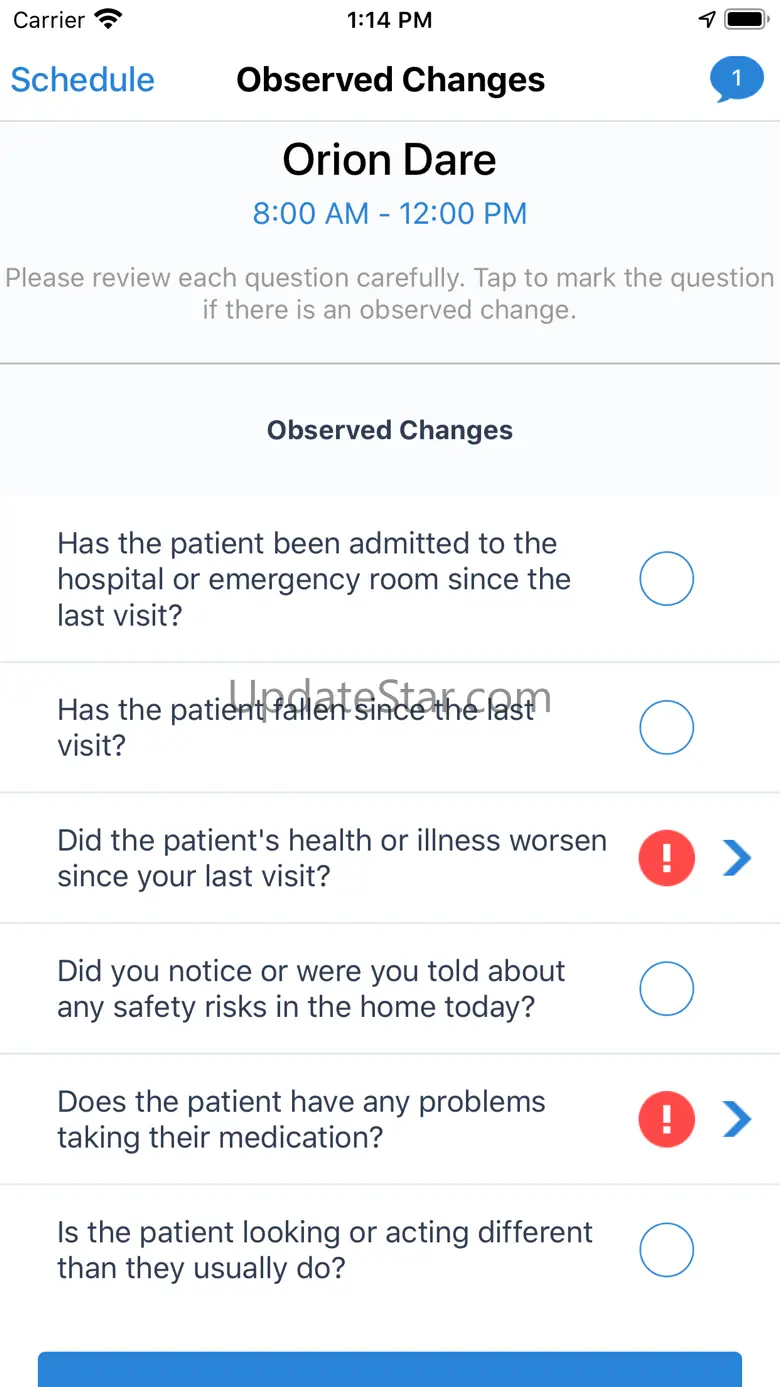Screen dimensions: 780x1387
Task: Tap the location arrow status icon
Action: 707,19
